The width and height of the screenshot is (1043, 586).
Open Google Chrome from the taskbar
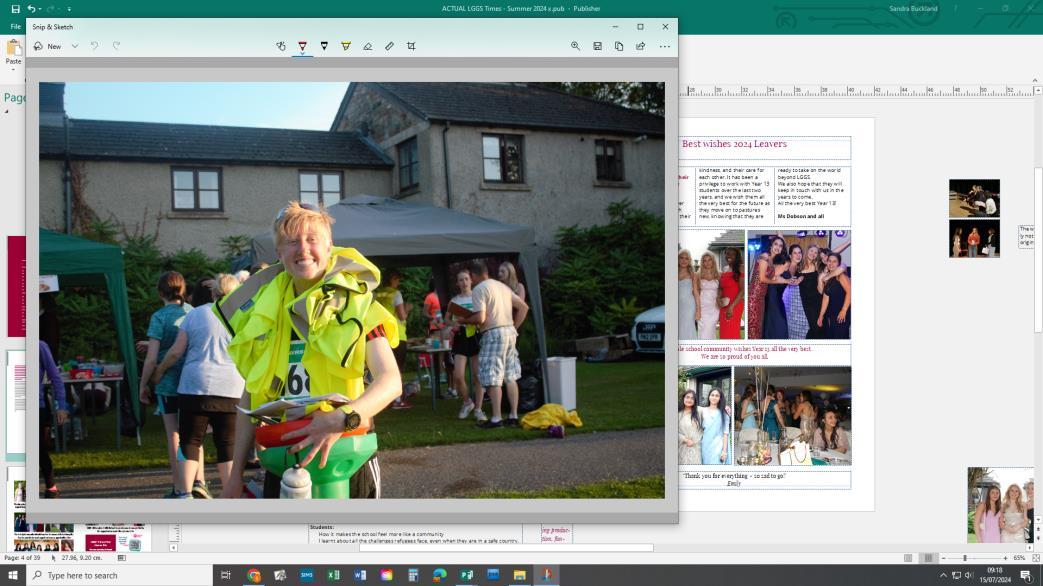tap(253, 575)
